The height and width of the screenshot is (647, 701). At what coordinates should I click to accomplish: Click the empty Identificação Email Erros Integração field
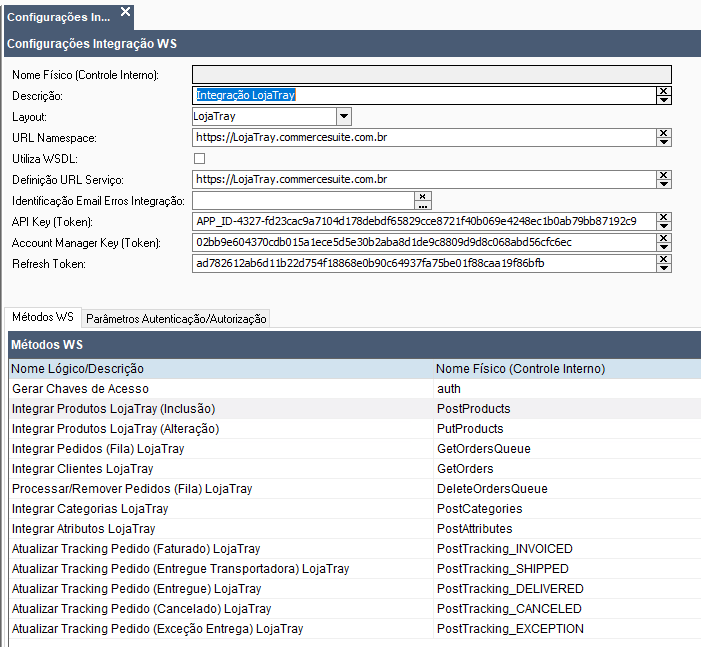(x=304, y=201)
